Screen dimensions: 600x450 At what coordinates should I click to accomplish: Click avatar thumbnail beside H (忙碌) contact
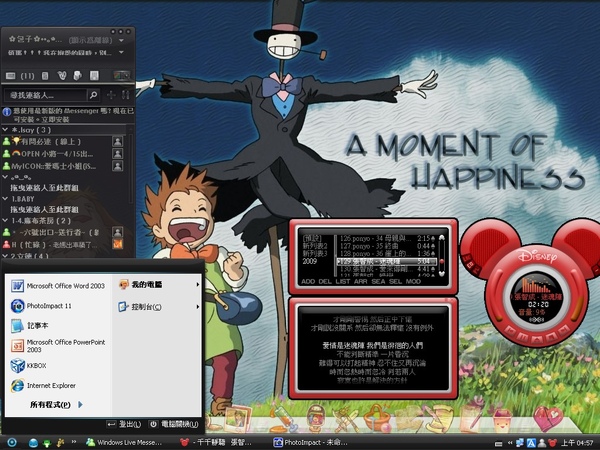point(117,244)
